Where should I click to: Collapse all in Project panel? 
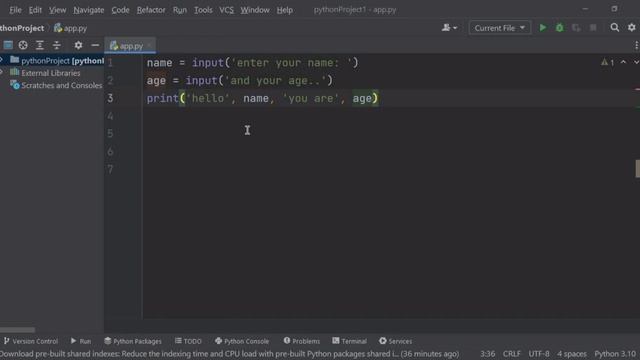point(57,45)
